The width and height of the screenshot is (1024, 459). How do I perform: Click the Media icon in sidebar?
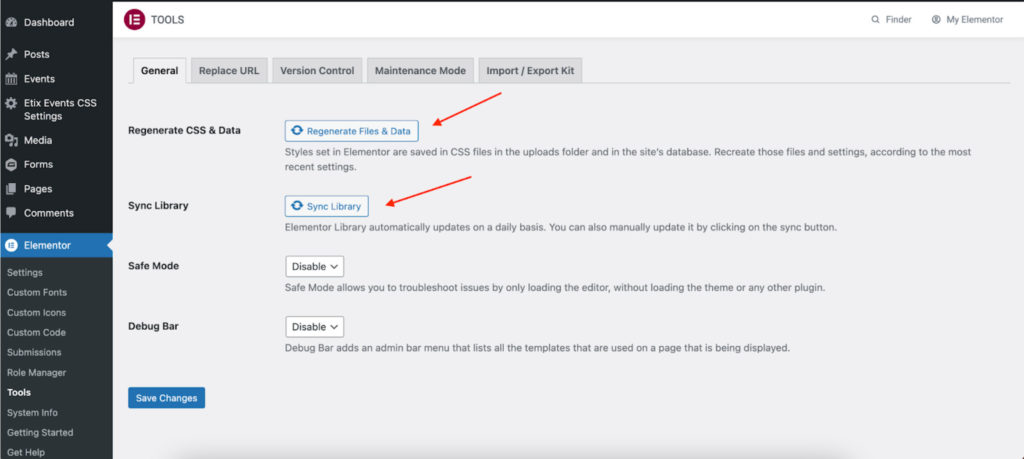click(x=11, y=140)
